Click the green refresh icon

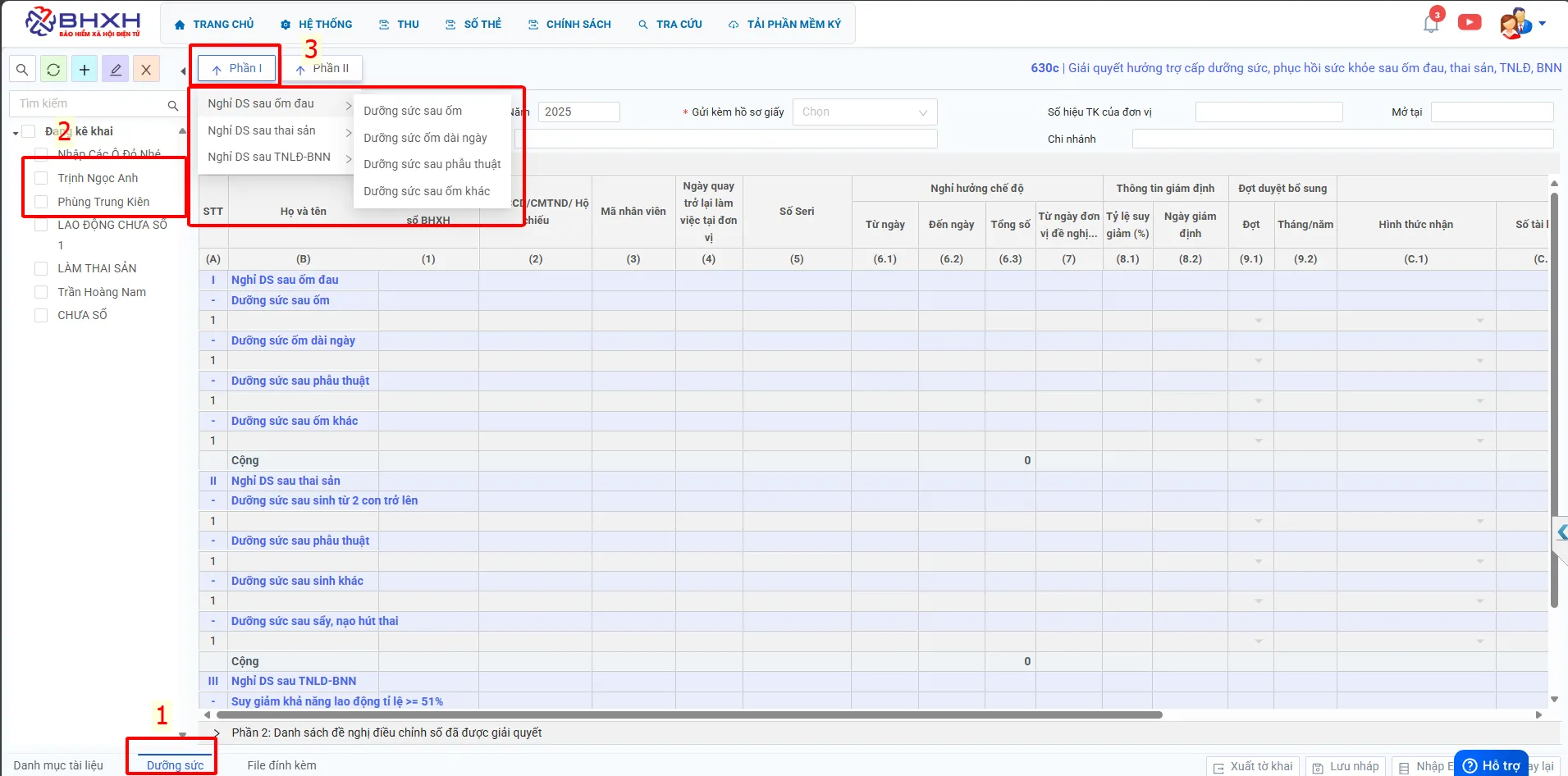coord(53,70)
